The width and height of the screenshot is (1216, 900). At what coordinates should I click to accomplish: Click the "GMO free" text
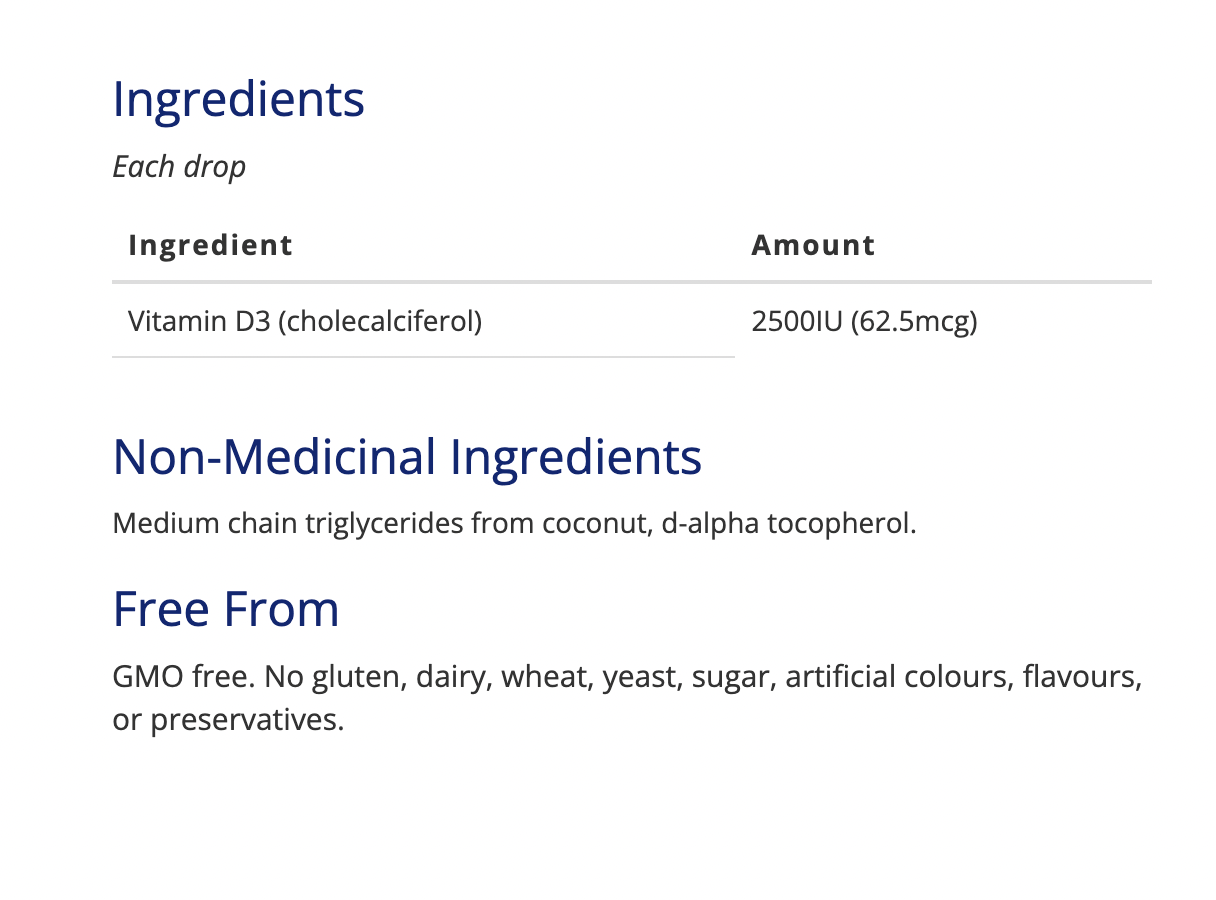(x=184, y=677)
